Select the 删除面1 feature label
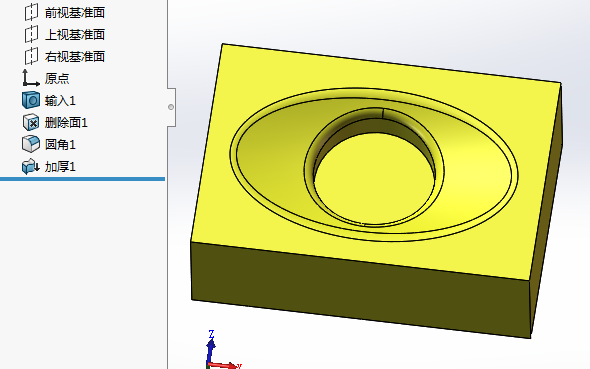This screenshot has height=369, width=590. tap(66, 123)
